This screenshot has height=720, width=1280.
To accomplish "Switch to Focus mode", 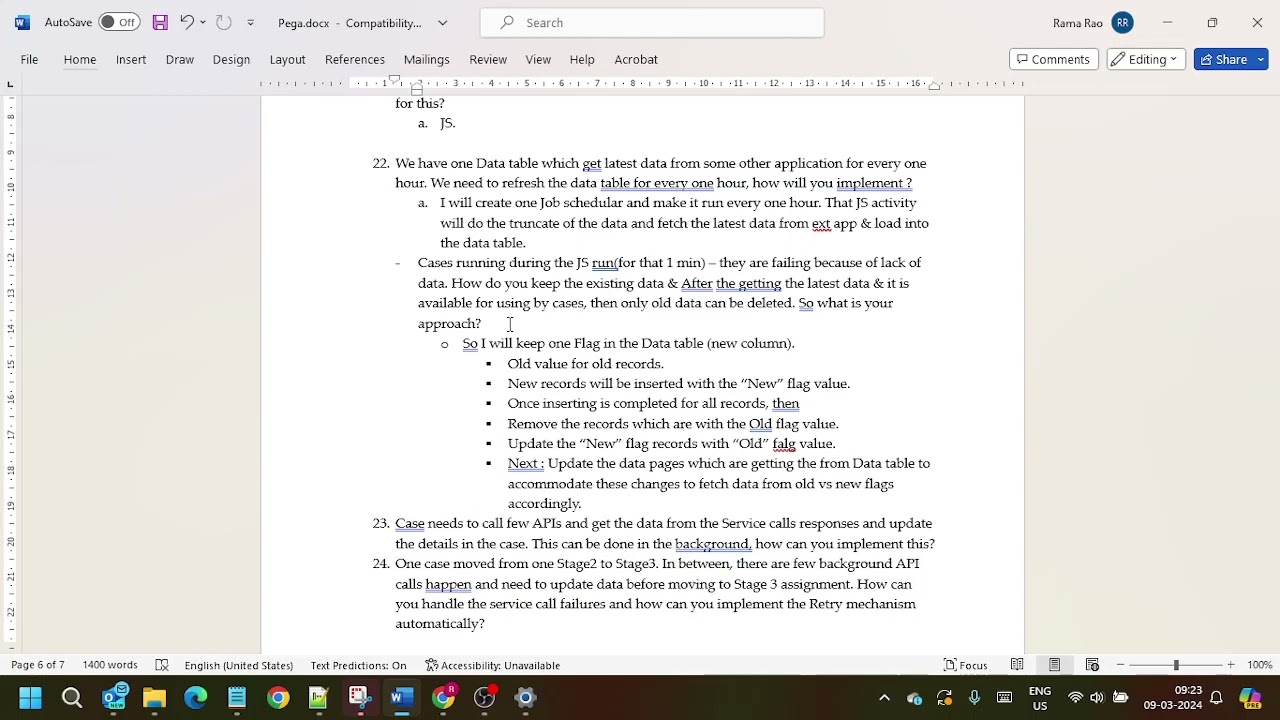I will (966, 665).
